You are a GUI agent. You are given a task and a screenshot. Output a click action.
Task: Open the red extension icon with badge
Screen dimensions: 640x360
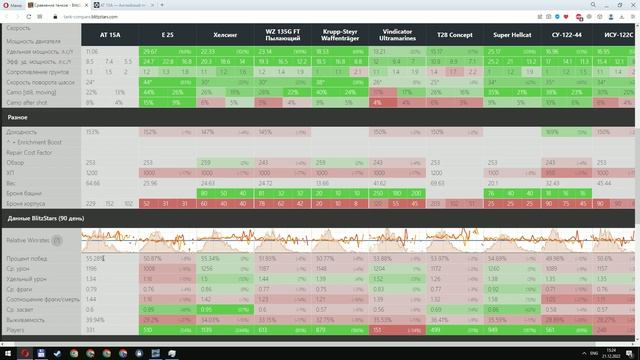coord(579,17)
